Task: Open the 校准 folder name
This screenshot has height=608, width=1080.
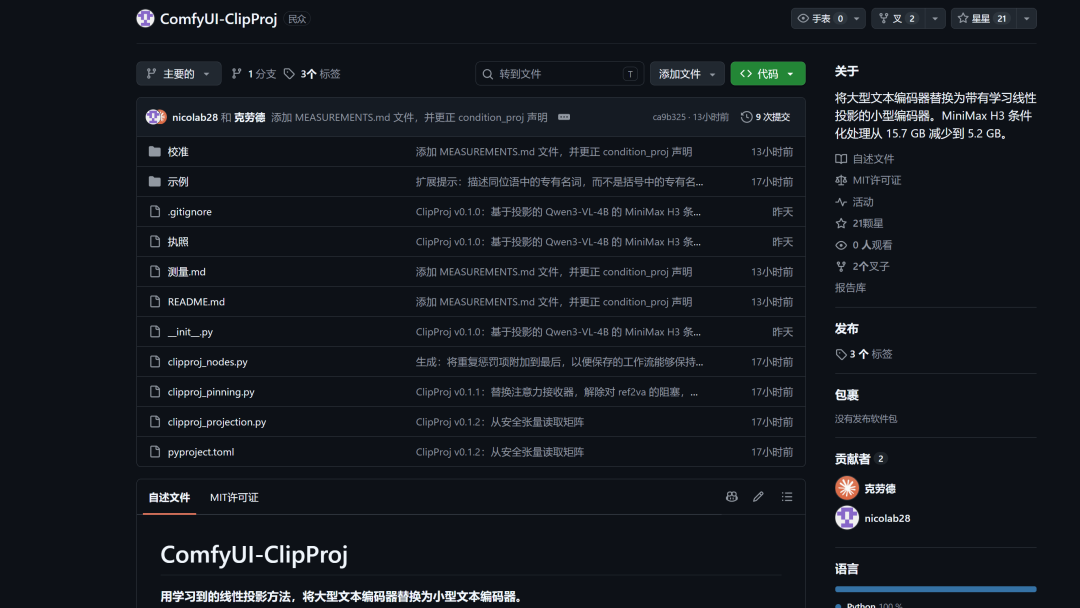Action: click(x=178, y=151)
